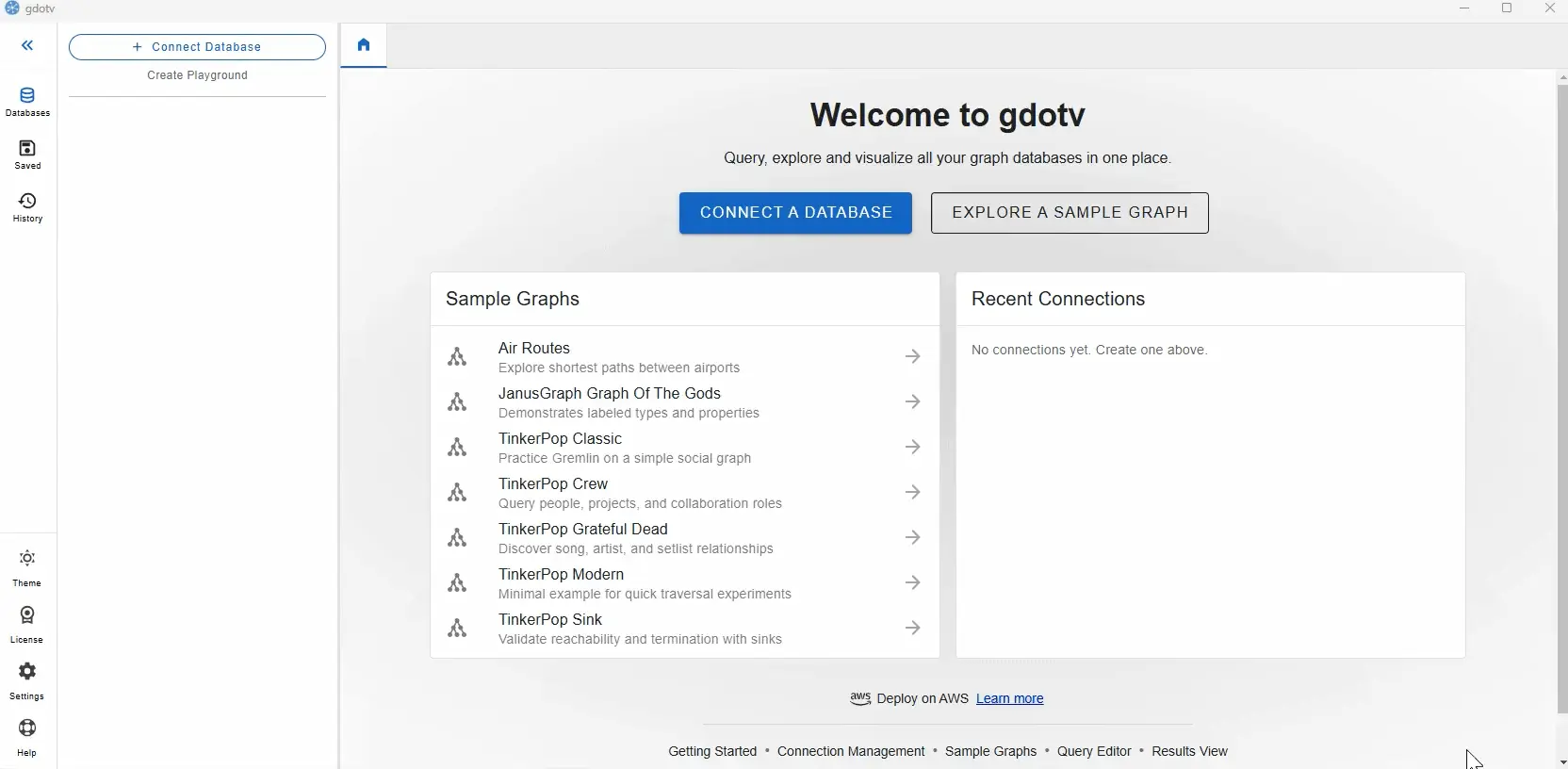Click the JanusGraph Graph Of The Gods graph icon
This screenshot has height=769, width=1568.
[x=458, y=402]
